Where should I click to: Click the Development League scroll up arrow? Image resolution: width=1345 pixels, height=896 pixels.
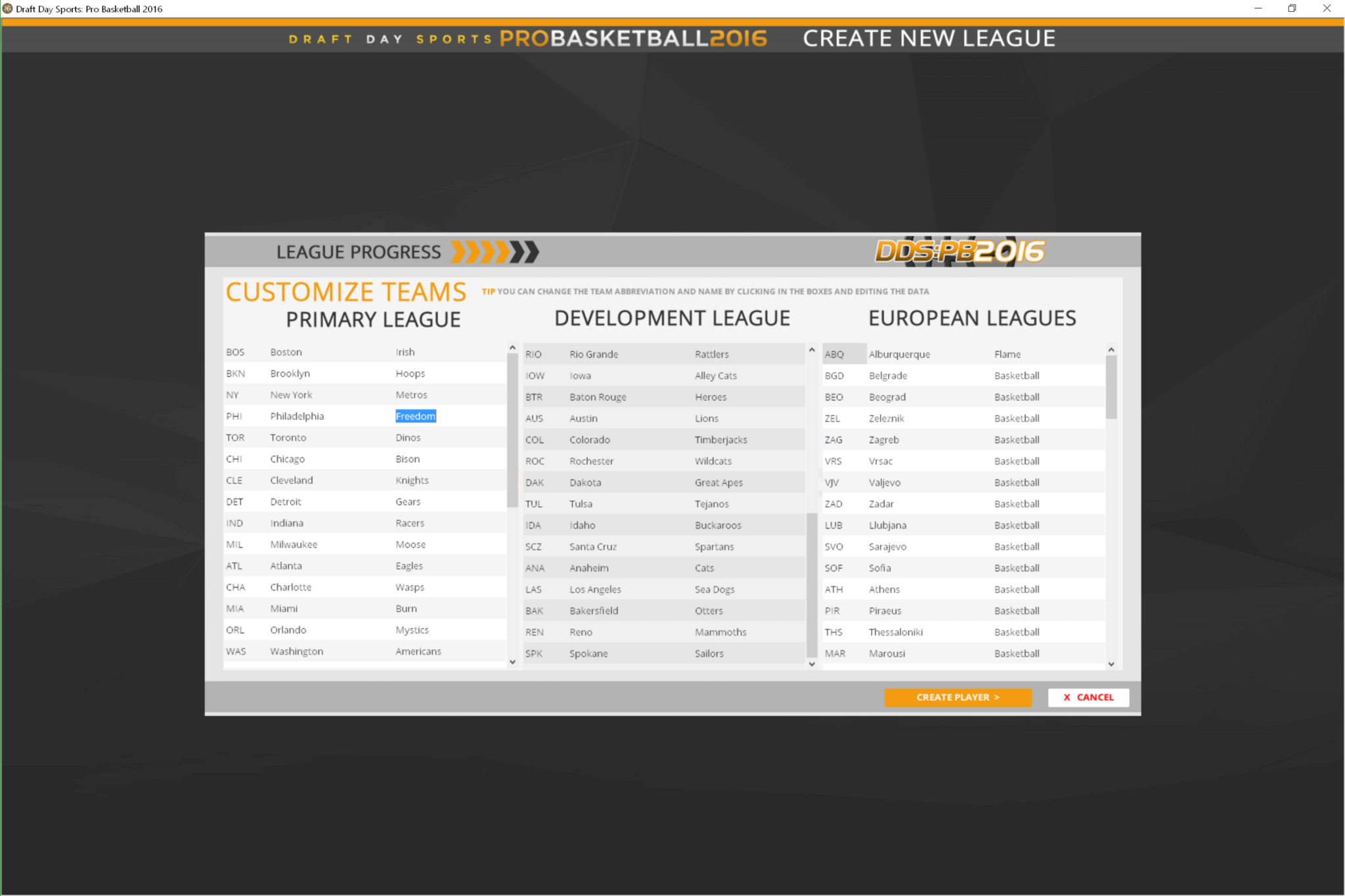[x=812, y=350]
